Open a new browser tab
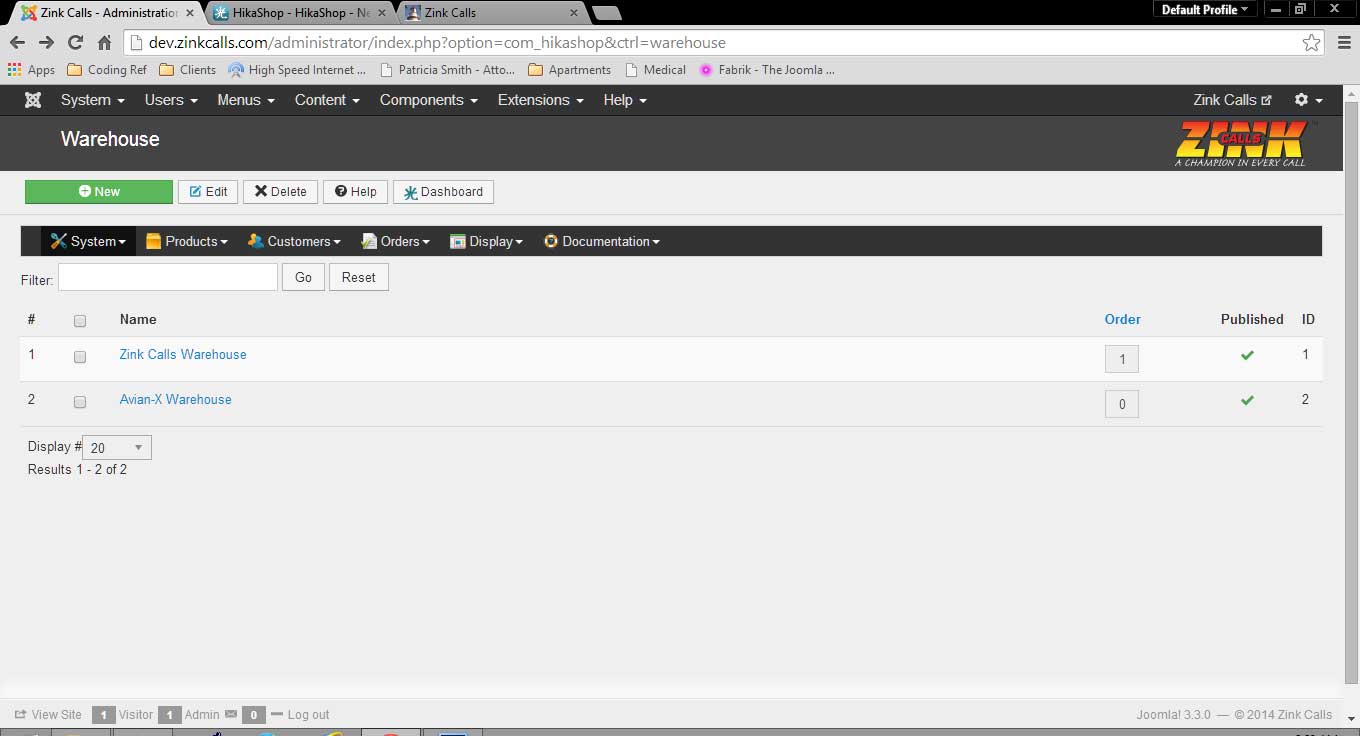1360x736 pixels. [x=606, y=13]
